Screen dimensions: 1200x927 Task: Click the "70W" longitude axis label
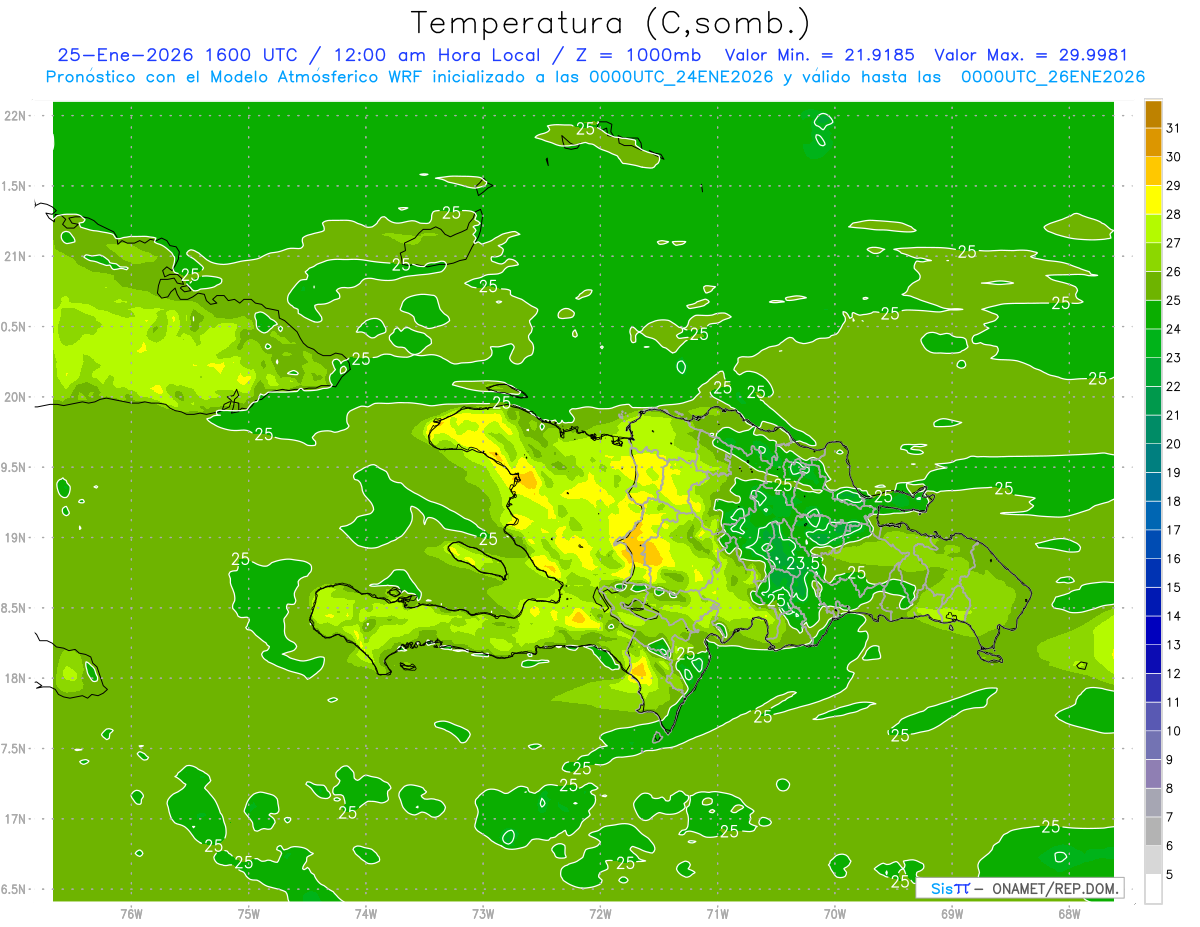tap(835, 914)
